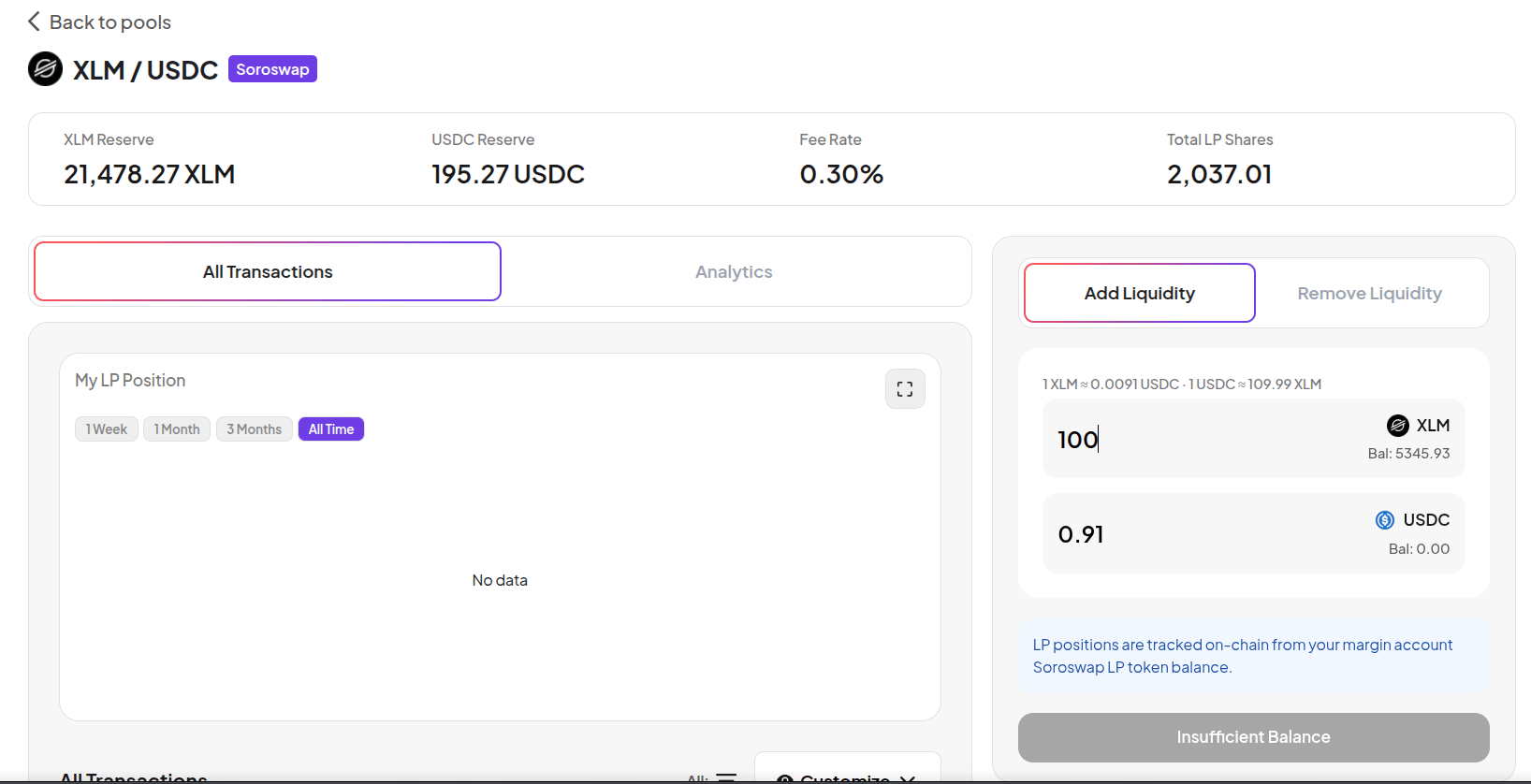Click the XLM token icon in the input box
The width and height of the screenshot is (1531, 784).
point(1398,426)
